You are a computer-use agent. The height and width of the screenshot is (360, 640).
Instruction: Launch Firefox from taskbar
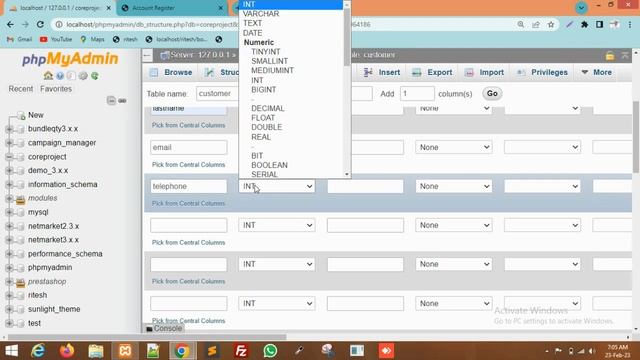click(67, 351)
